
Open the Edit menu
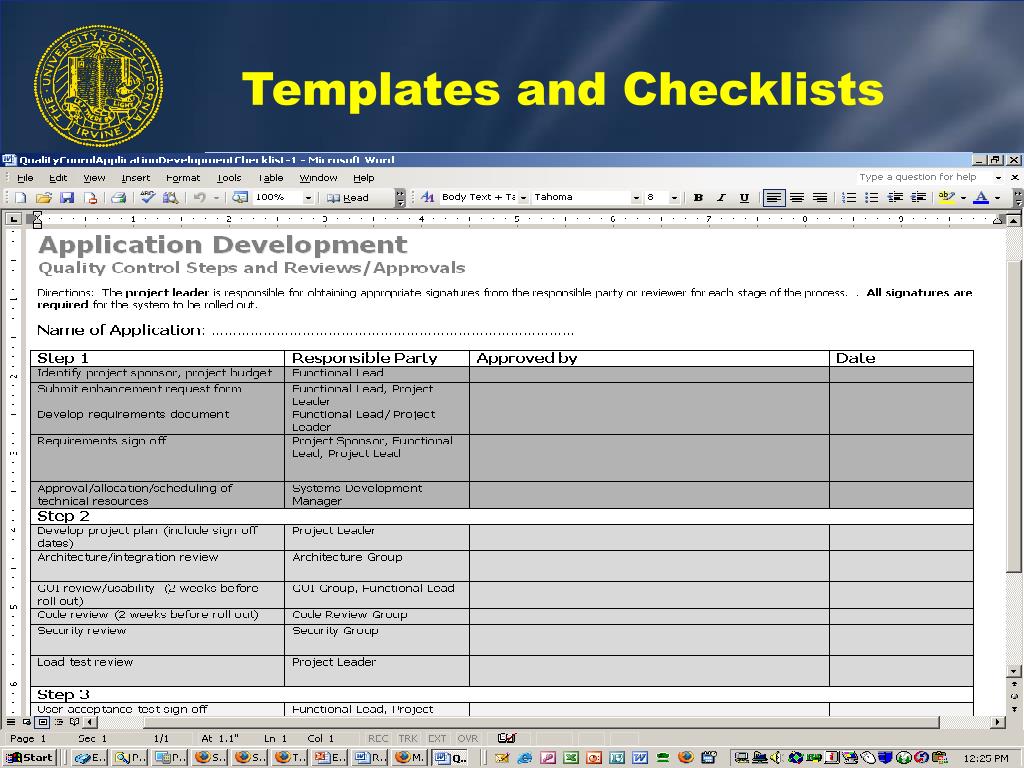pyautogui.click(x=58, y=178)
